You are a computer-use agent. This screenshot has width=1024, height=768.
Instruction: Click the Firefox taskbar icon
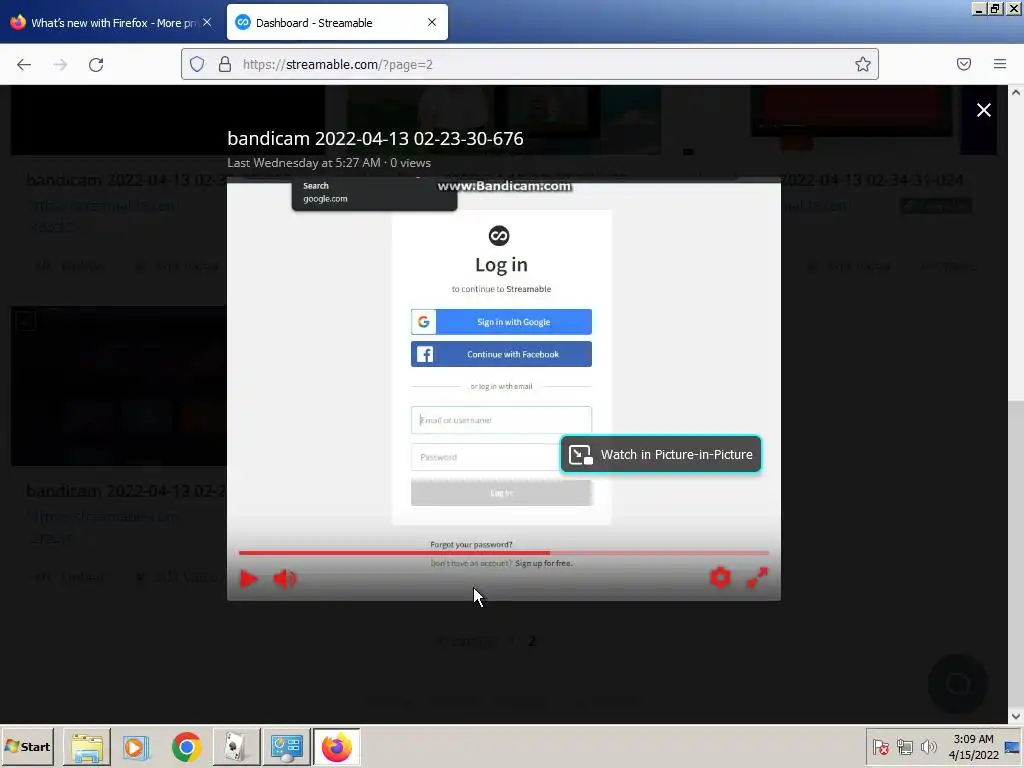(336, 746)
